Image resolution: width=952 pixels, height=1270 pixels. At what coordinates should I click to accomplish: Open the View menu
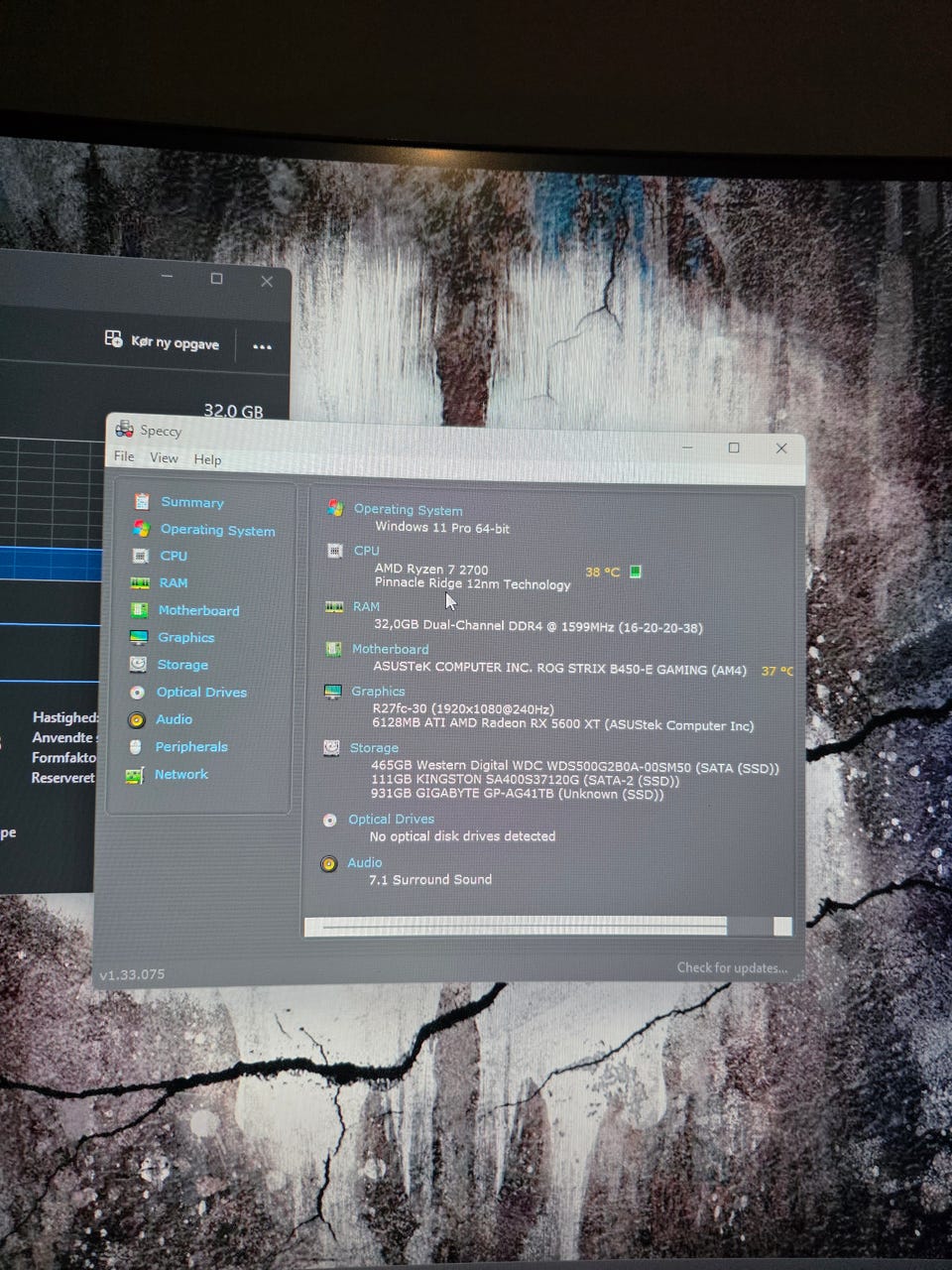point(164,457)
